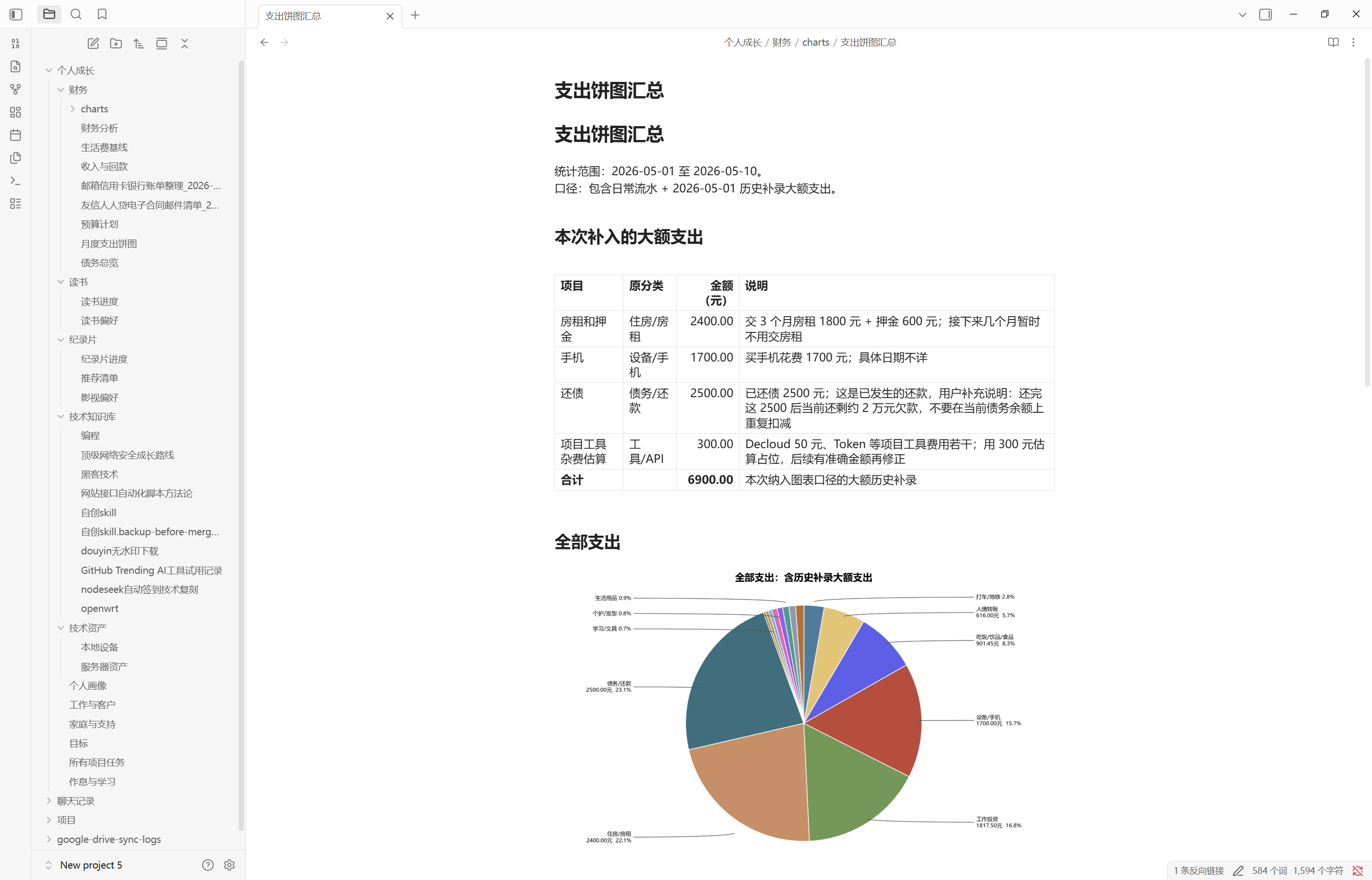
Task: Collapse the 技术资产 folder
Action: [61, 628]
